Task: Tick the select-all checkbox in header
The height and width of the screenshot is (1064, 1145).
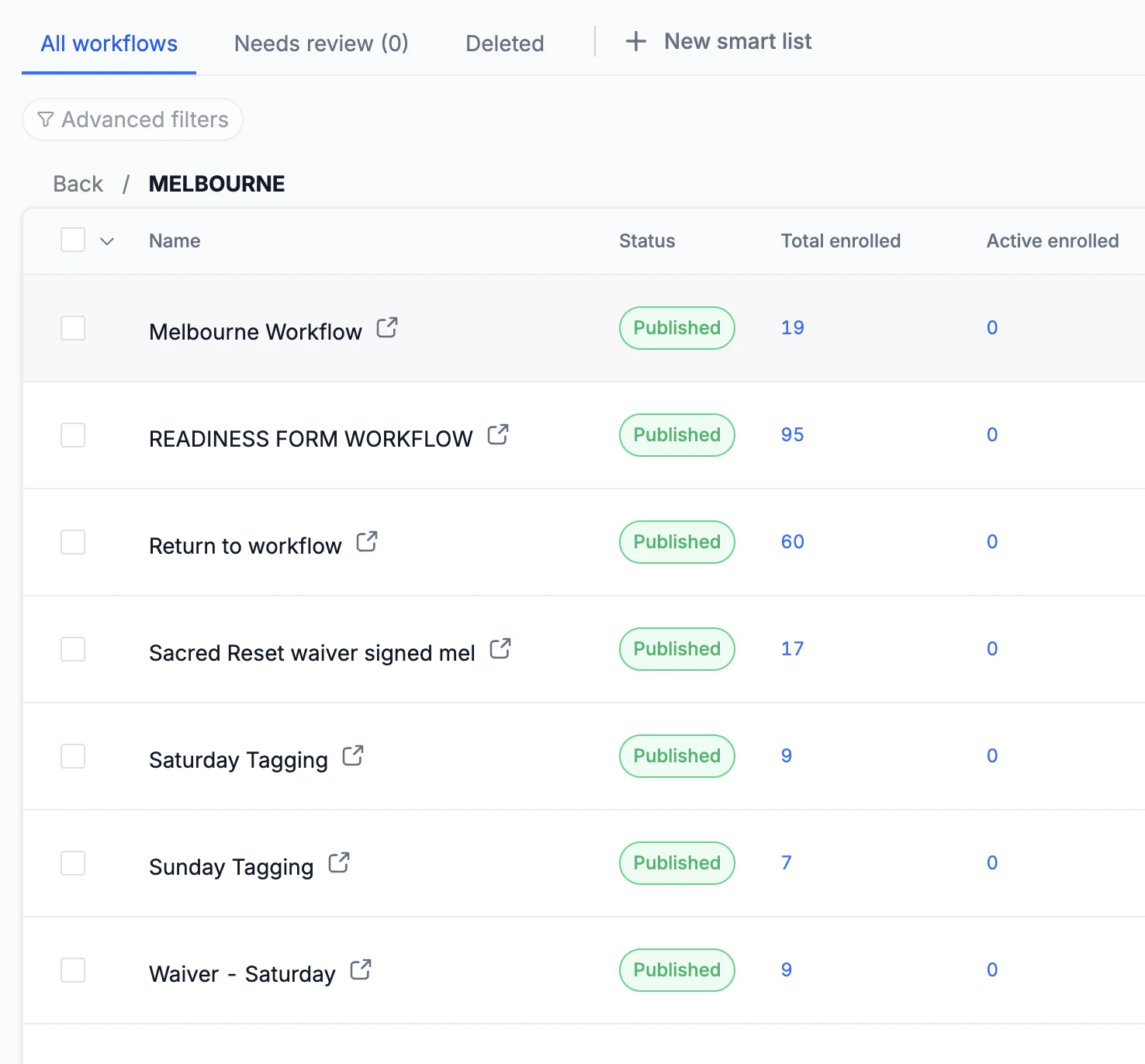Action: [x=73, y=240]
